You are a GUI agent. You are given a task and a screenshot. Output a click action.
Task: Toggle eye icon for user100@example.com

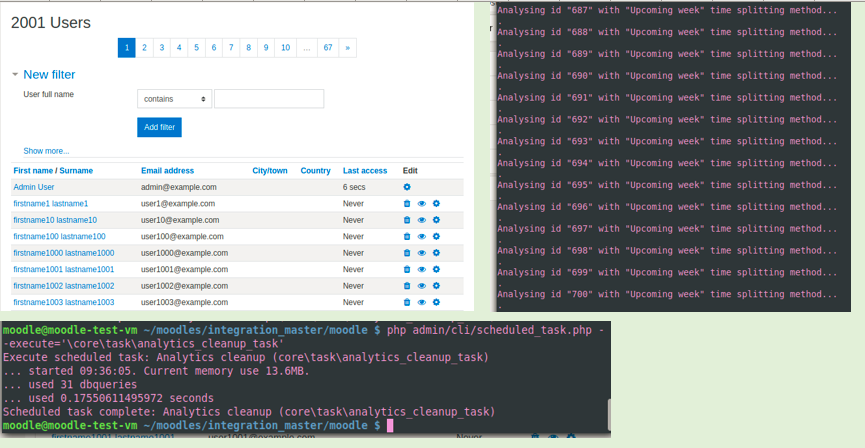tap(422, 237)
